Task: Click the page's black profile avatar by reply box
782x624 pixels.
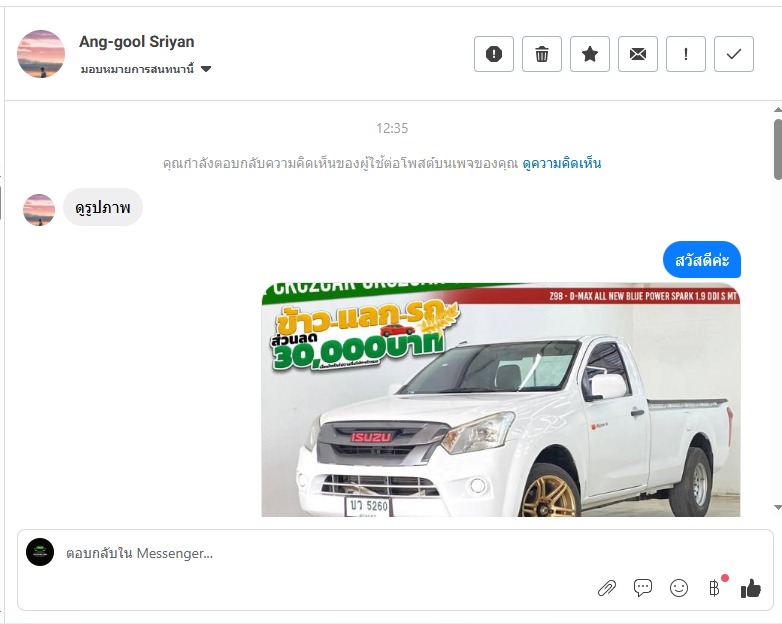Action: 40,552
